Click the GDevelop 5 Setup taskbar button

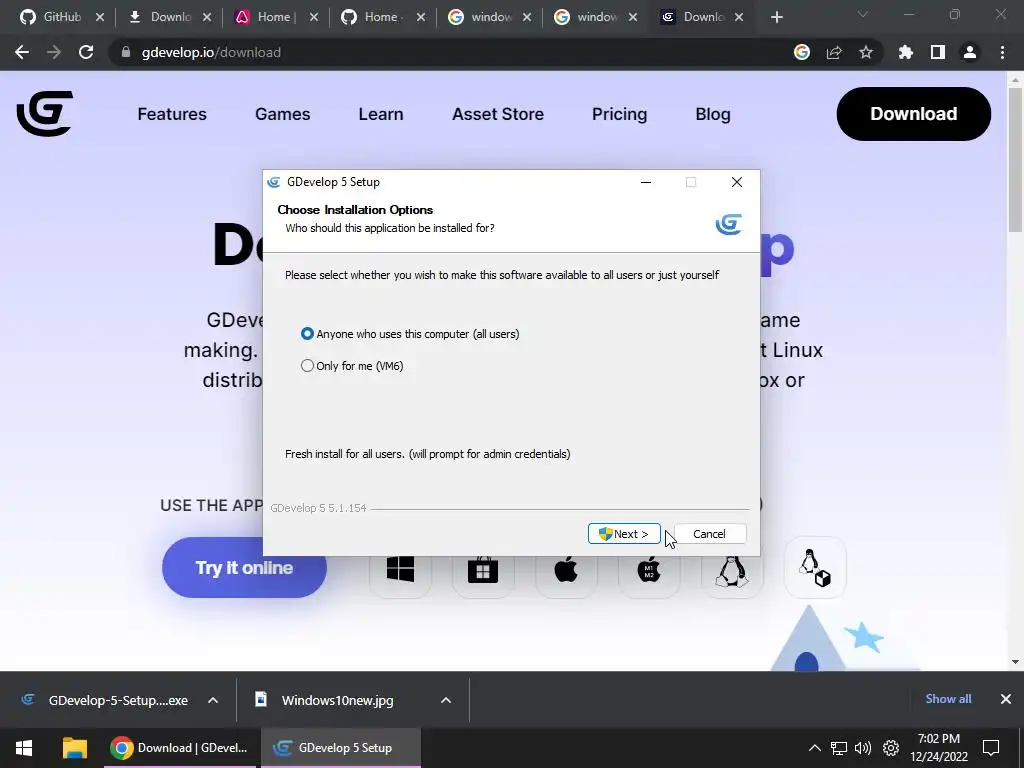341,748
